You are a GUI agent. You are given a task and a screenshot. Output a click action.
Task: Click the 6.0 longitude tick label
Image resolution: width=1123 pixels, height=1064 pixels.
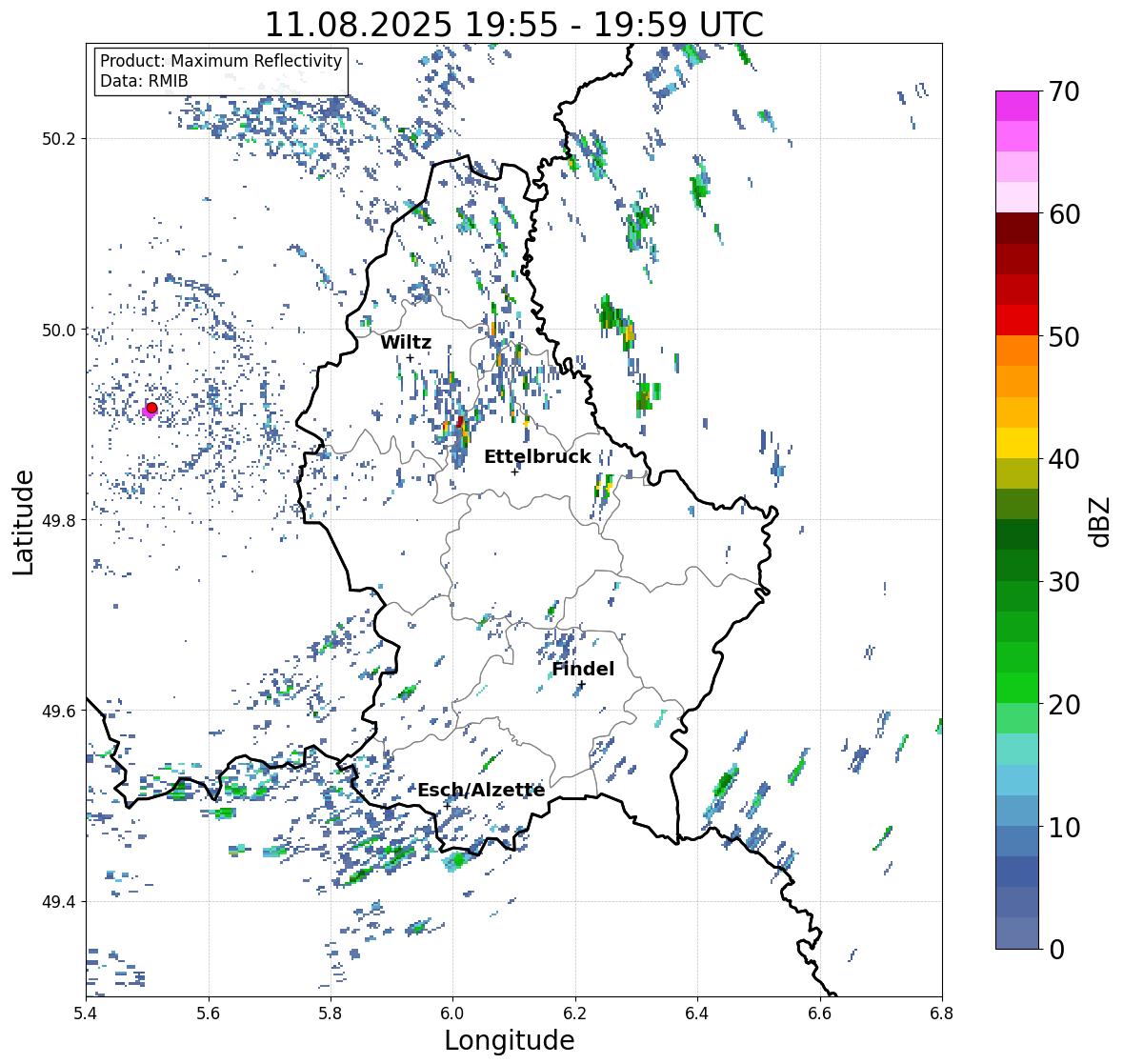pyautogui.click(x=452, y=1014)
